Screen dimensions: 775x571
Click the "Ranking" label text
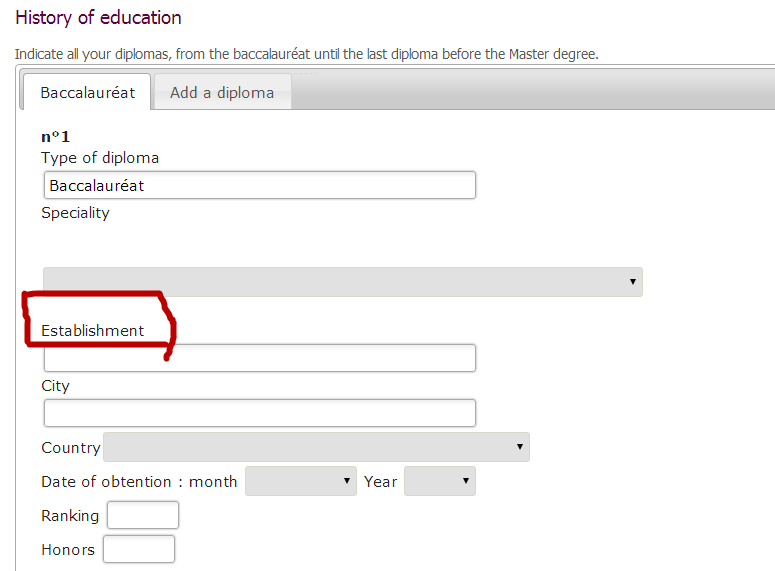70,516
